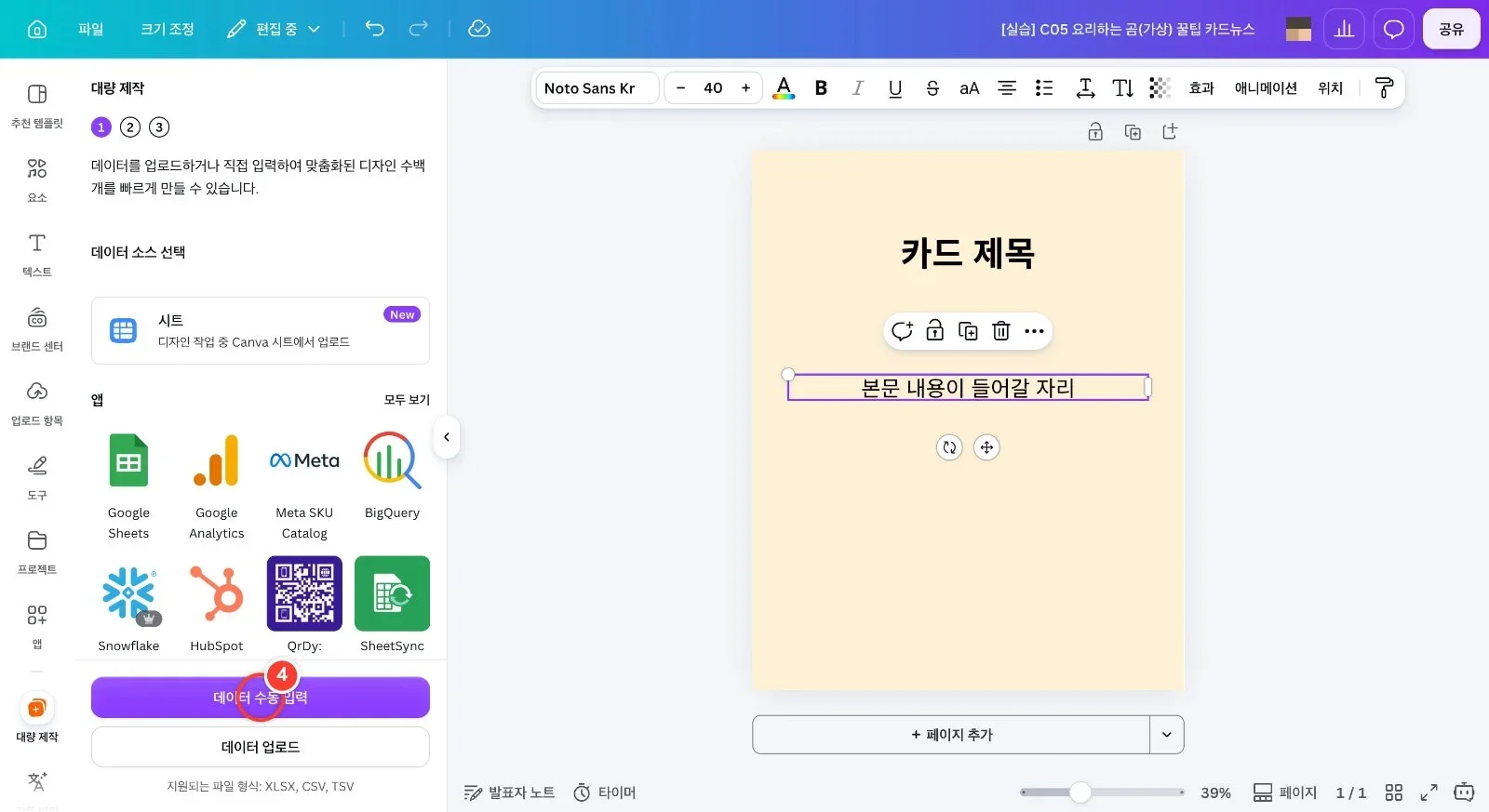Delete the selected text box
The width and height of the screenshot is (1489, 812).
point(1001,331)
